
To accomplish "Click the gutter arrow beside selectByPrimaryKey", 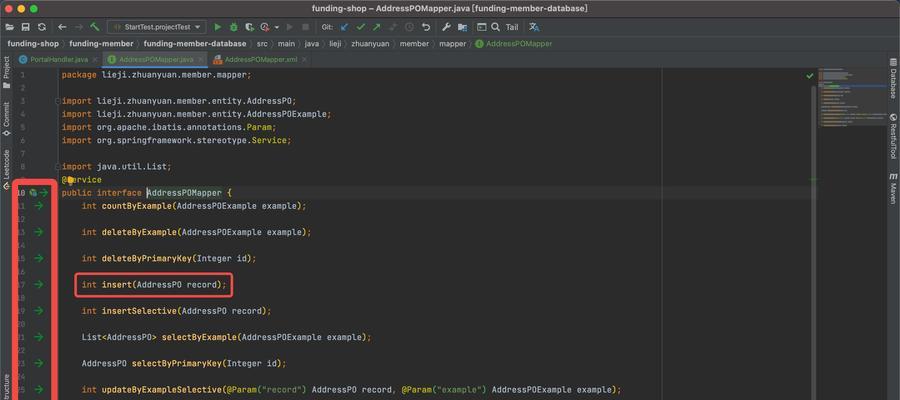I will pyautogui.click(x=39, y=363).
